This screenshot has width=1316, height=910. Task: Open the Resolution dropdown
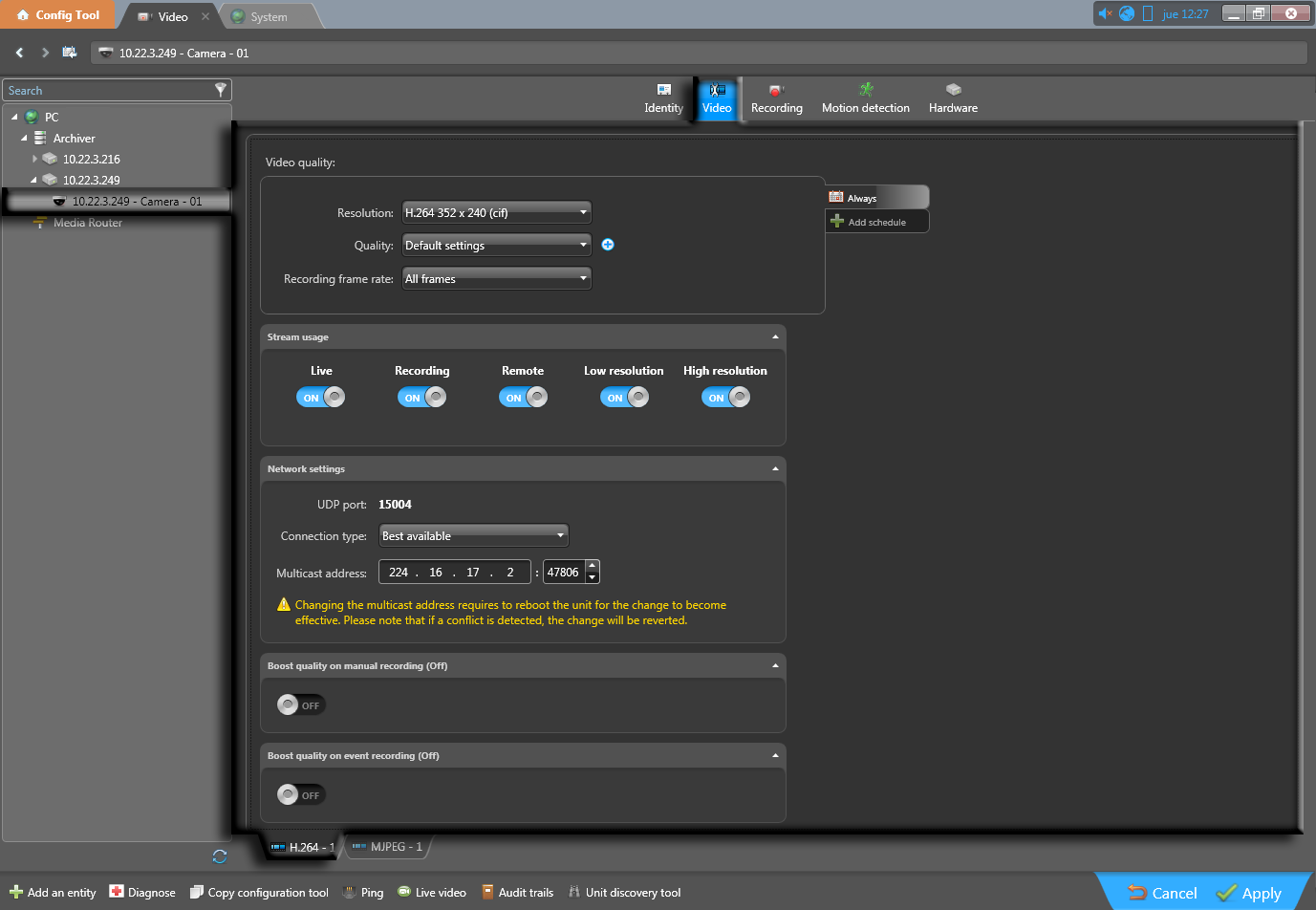tap(496, 212)
